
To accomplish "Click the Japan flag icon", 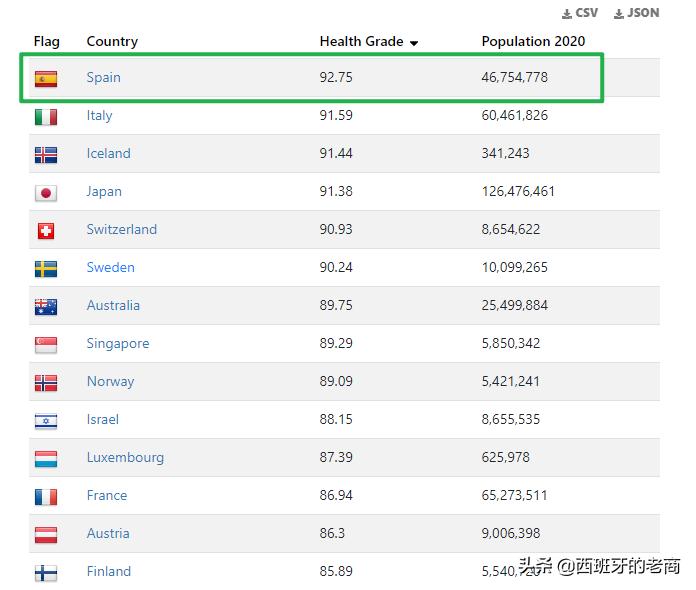I will [46, 192].
